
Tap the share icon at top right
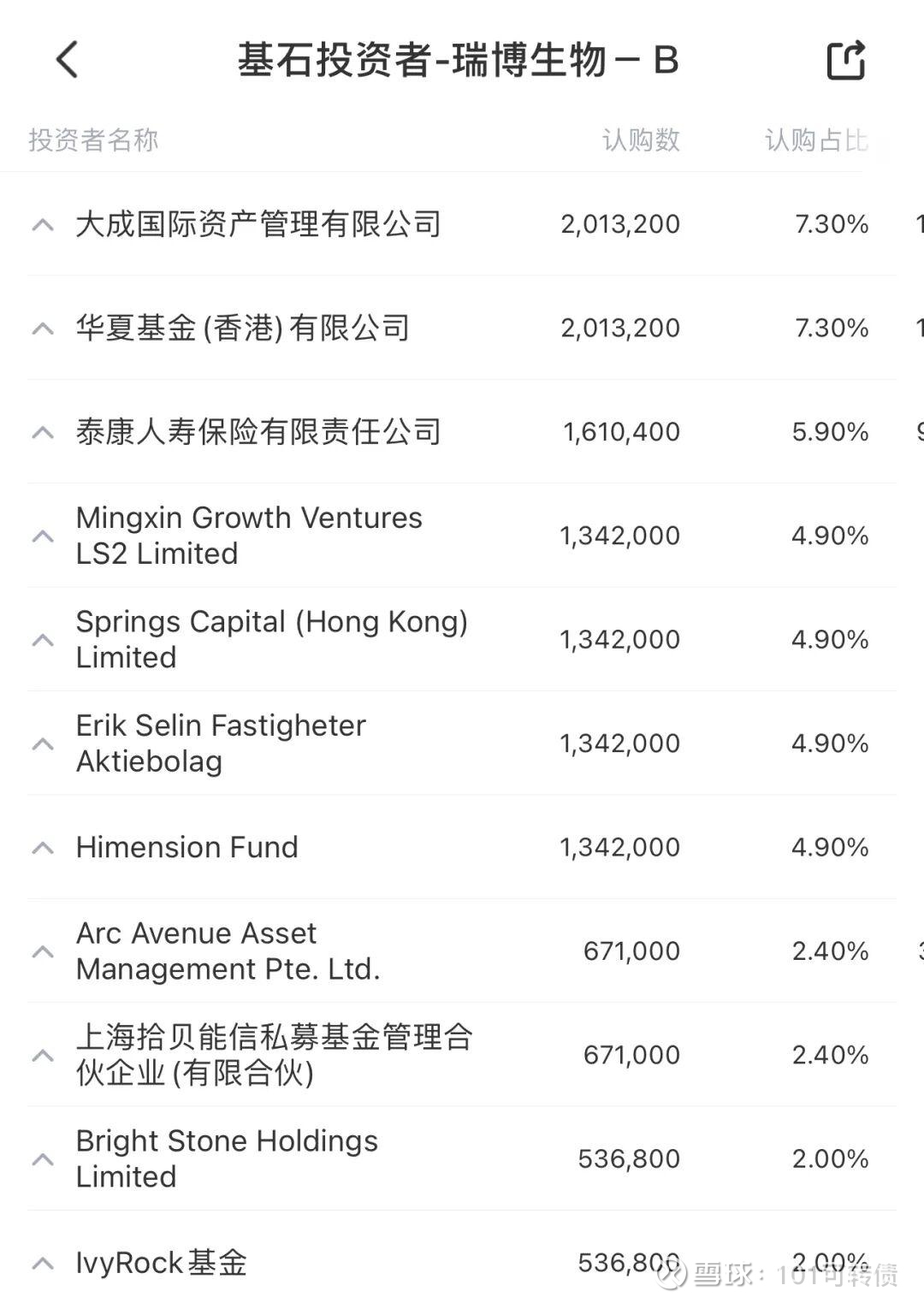click(x=846, y=61)
